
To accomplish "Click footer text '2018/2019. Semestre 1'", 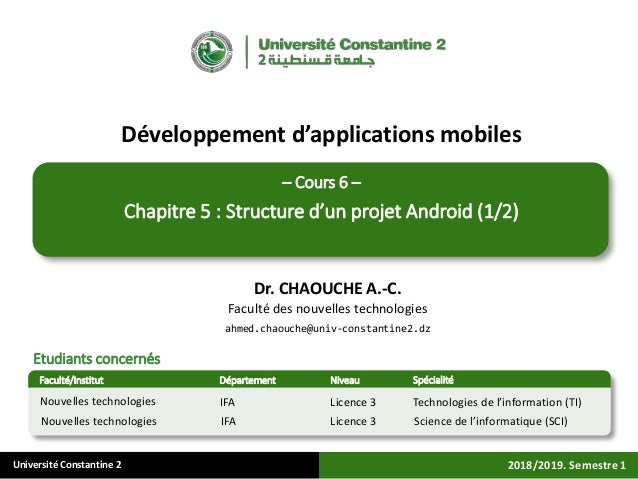I will pyautogui.click(x=566, y=465).
